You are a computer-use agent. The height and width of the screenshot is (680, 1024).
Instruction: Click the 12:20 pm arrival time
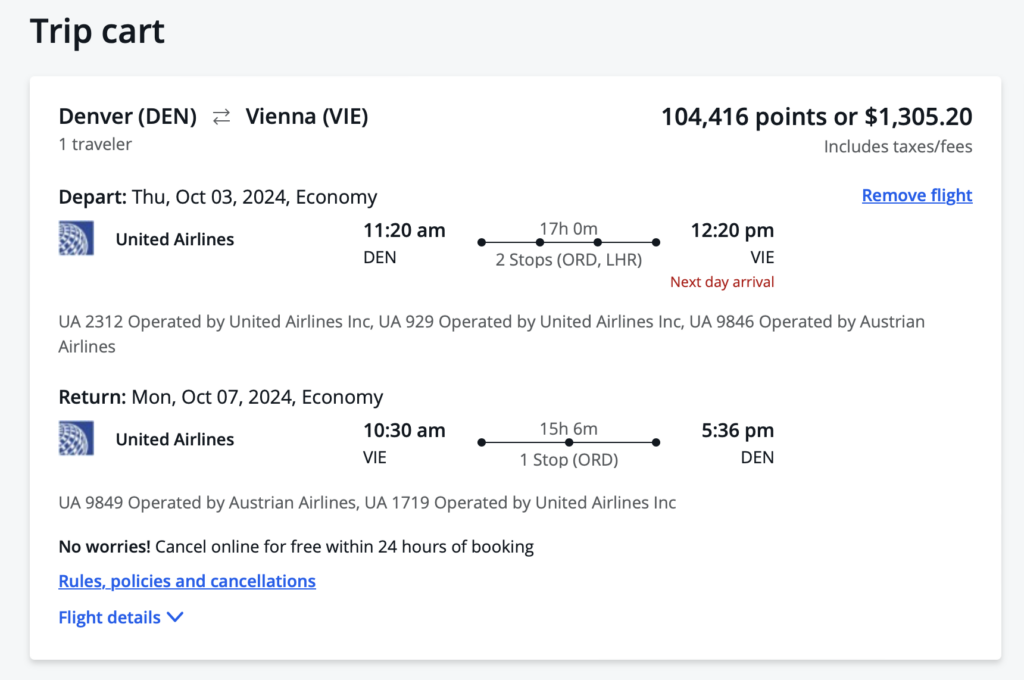(x=732, y=231)
